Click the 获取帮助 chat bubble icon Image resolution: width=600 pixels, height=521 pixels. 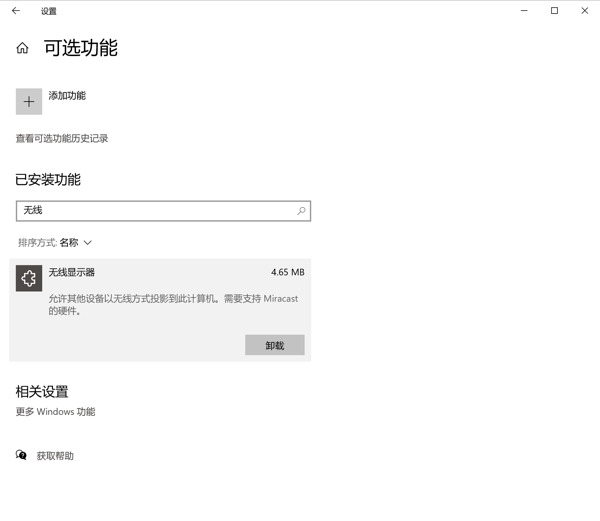21,455
